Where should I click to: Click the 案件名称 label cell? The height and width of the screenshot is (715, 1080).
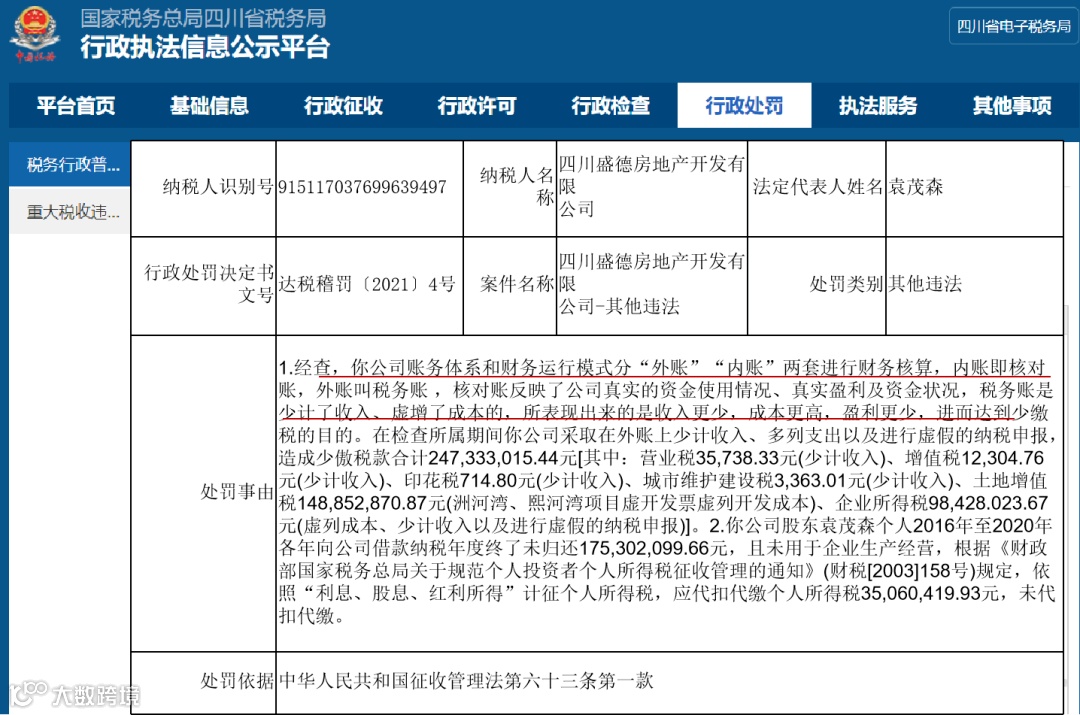click(510, 286)
